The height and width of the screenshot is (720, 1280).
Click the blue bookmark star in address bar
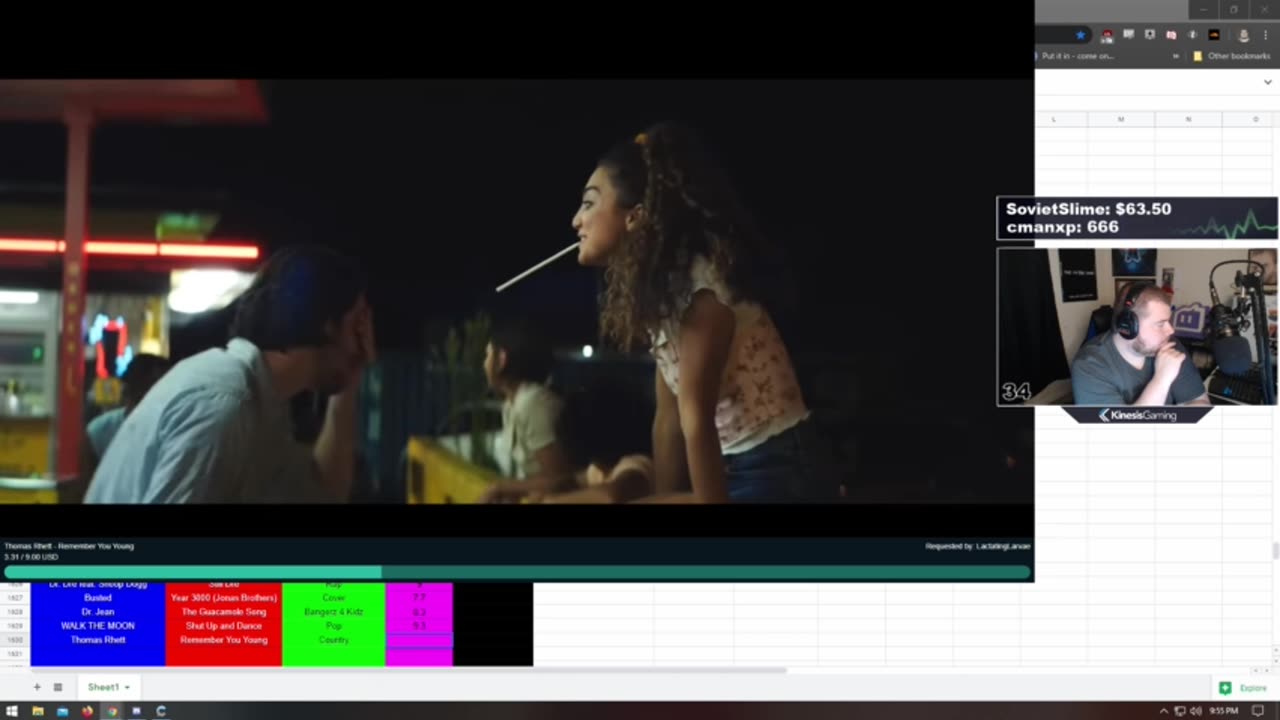click(x=1080, y=35)
